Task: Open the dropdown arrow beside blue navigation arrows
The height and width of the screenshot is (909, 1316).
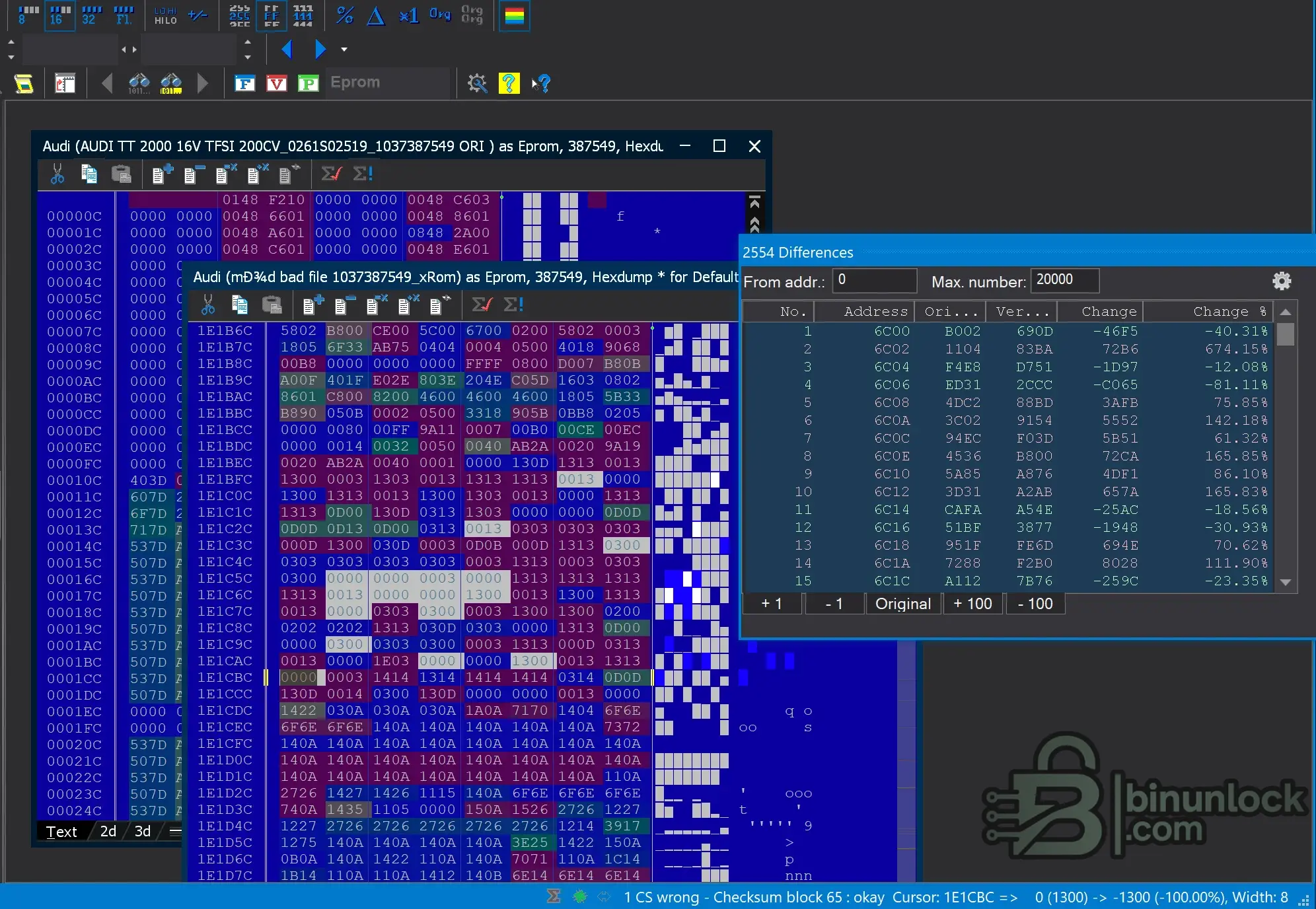Action: [x=344, y=49]
